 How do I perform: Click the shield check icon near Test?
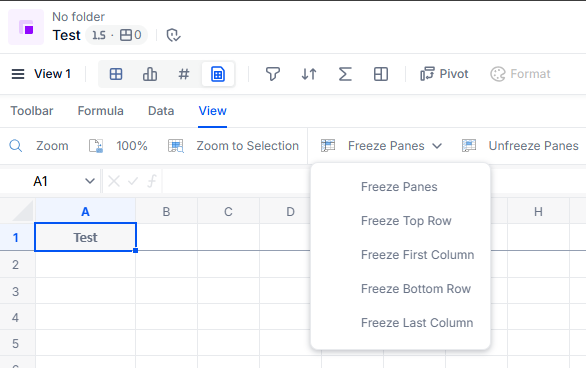click(x=173, y=35)
